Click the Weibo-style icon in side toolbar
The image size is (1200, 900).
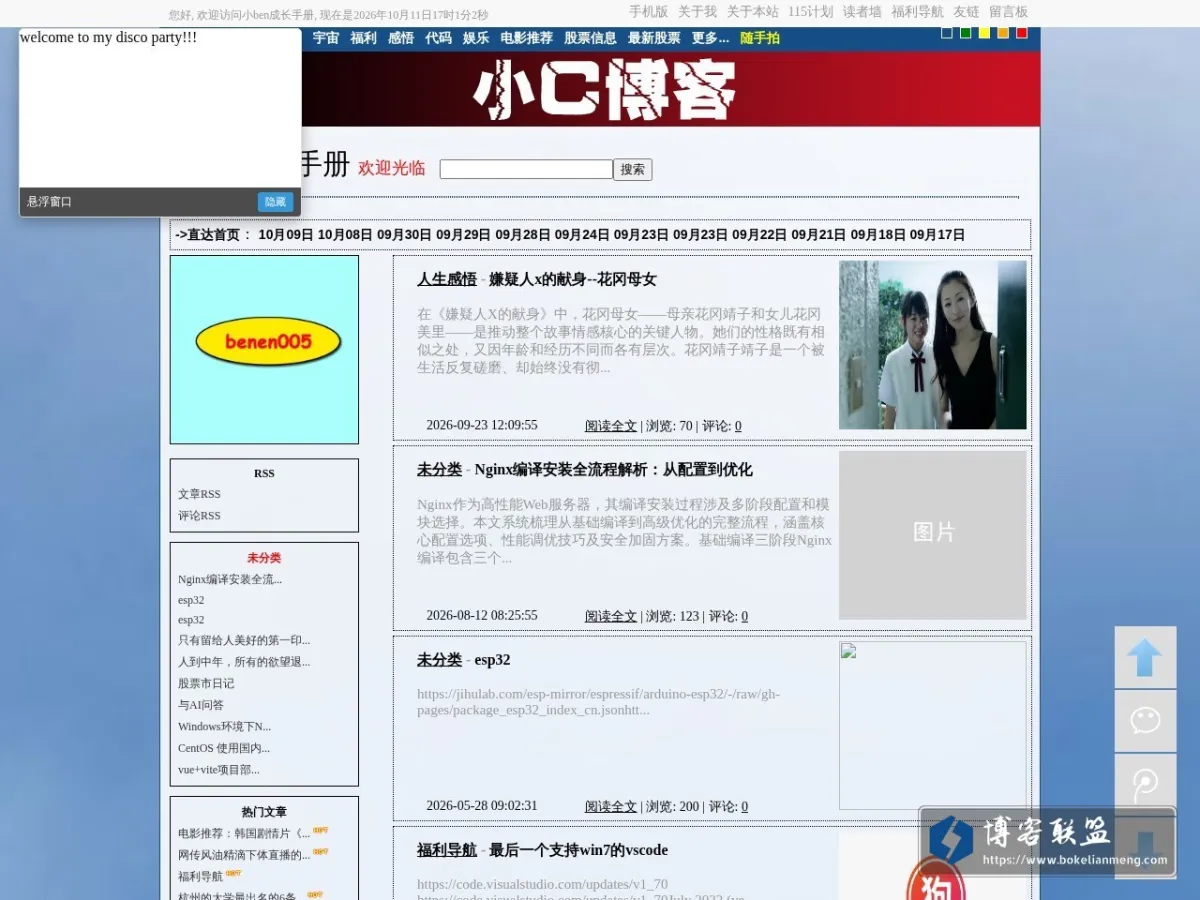1145,783
